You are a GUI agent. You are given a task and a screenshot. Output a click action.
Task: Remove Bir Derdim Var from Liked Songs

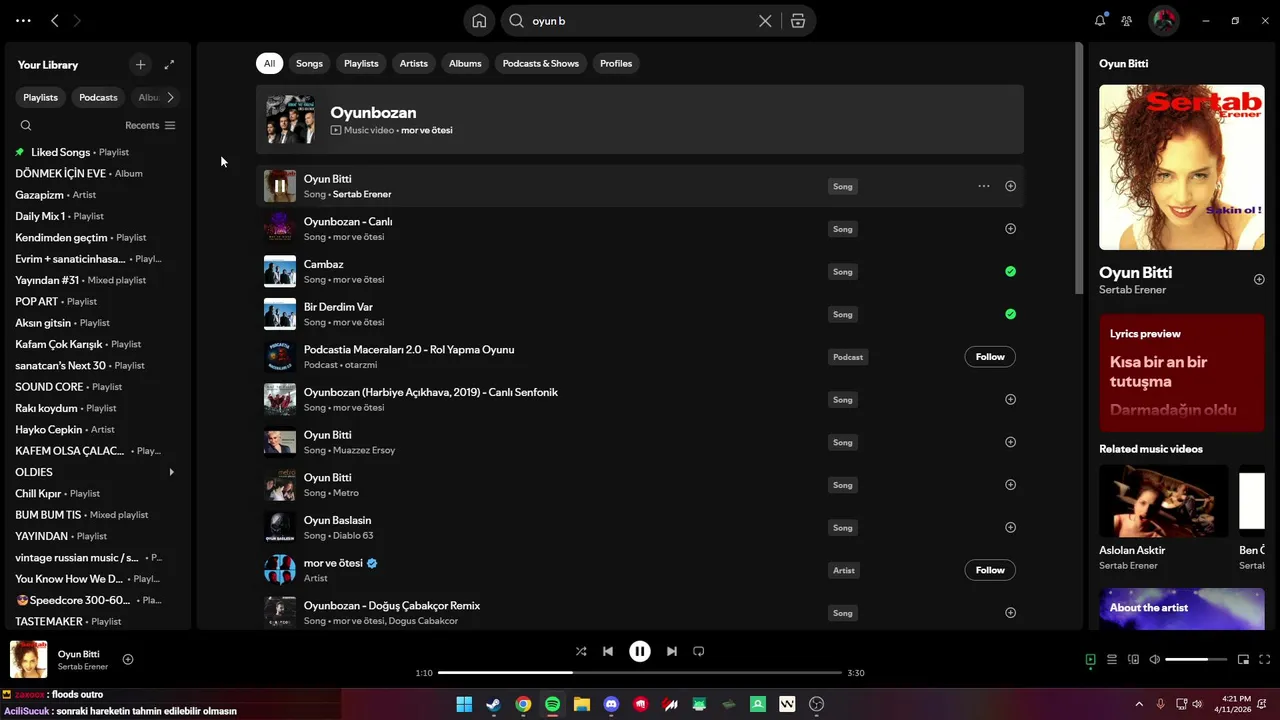point(1010,314)
